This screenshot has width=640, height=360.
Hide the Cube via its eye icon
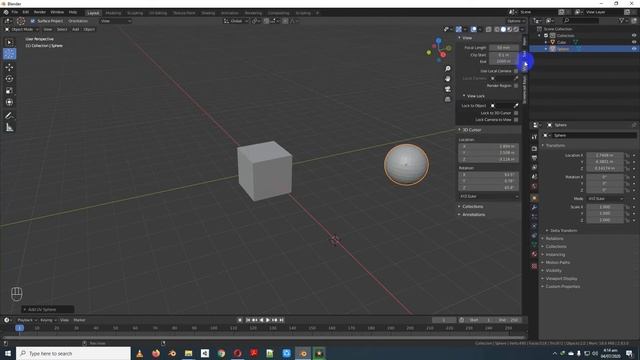click(634, 42)
